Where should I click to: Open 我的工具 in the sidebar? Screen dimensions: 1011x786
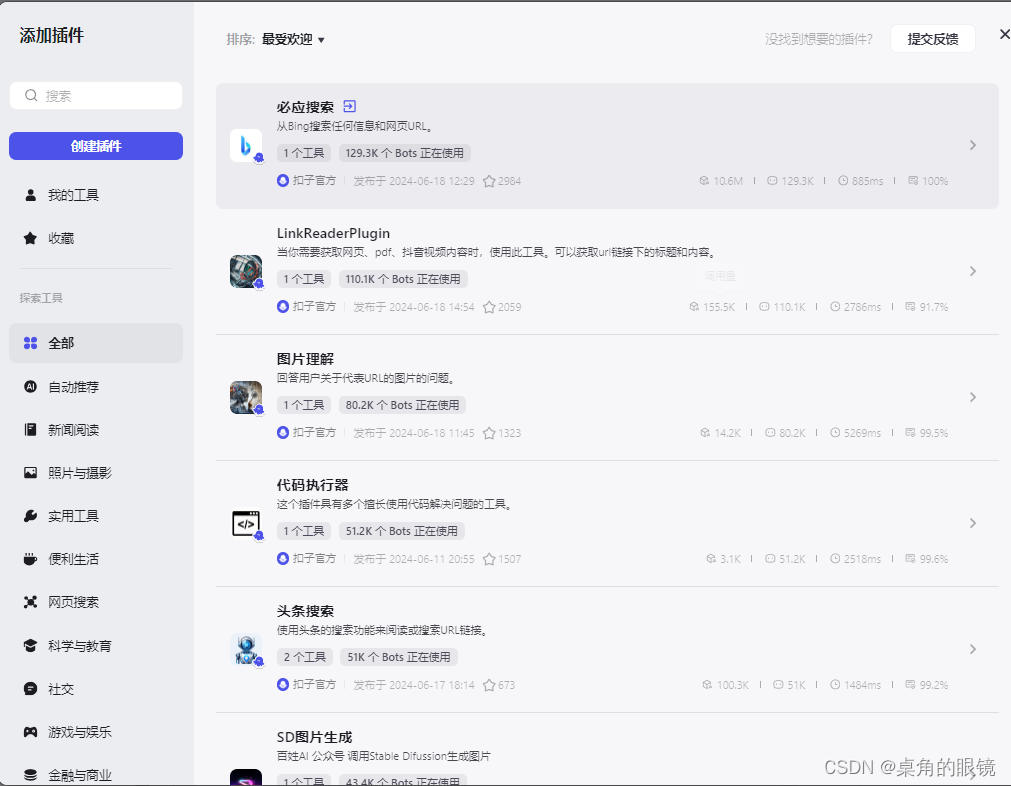[65, 195]
